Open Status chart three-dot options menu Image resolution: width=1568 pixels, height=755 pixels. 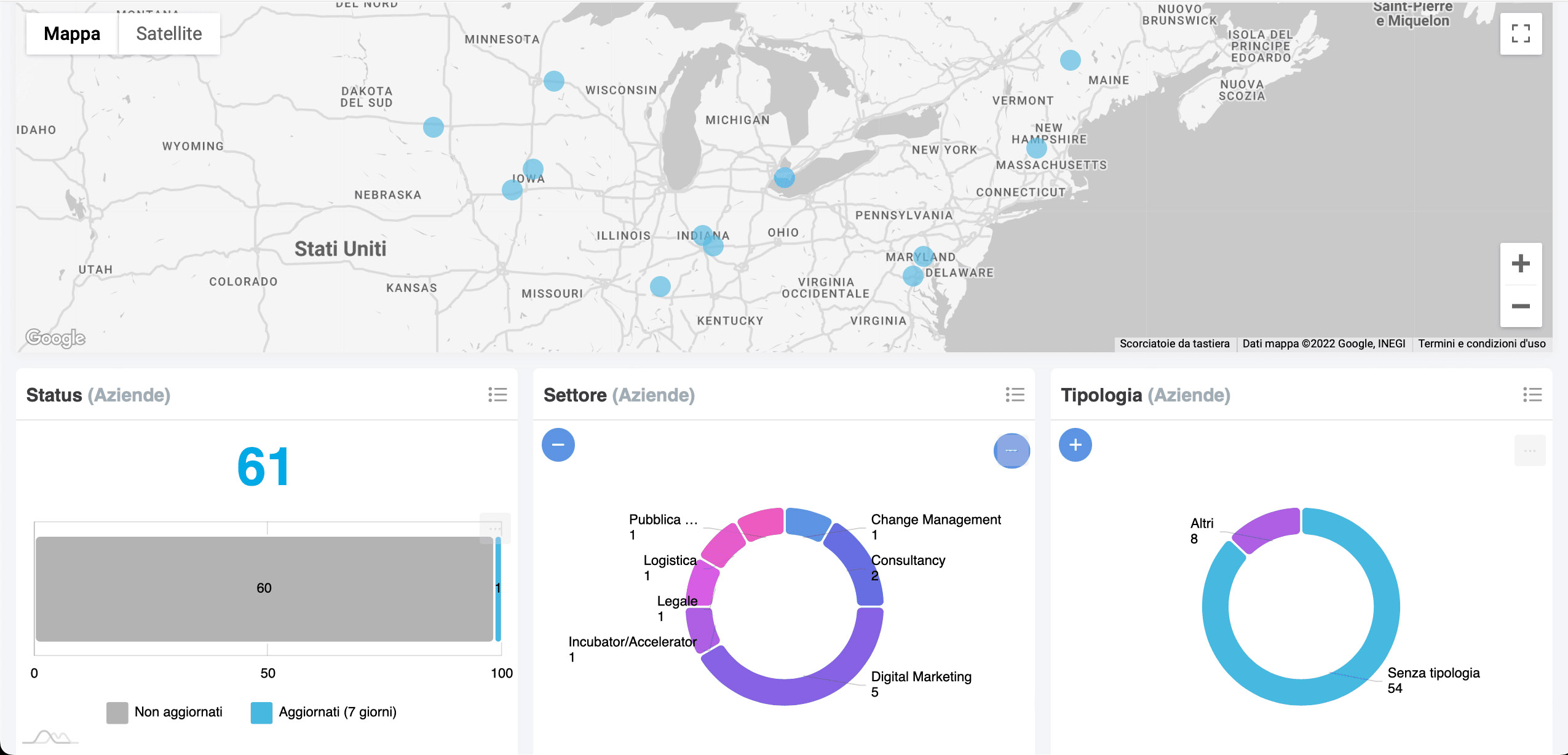tap(494, 528)
